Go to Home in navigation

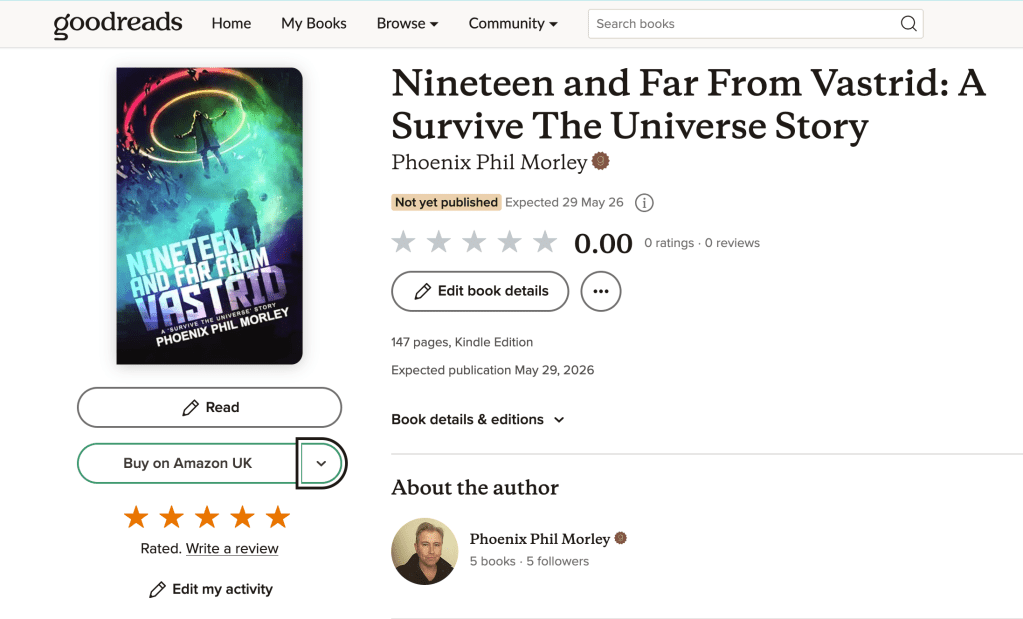click(231, 23)
